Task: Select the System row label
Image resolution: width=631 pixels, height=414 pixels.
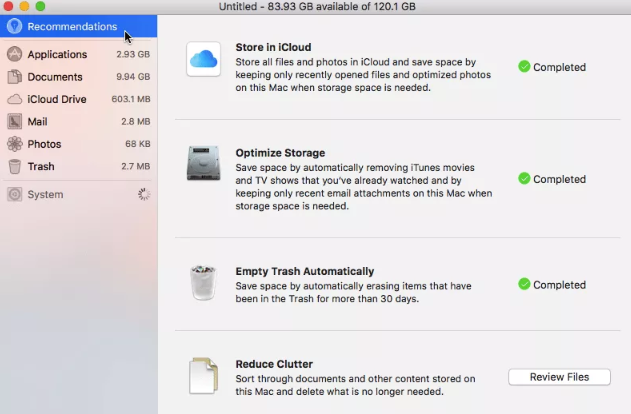Action: pyautogui.click(x=45, y=194)
